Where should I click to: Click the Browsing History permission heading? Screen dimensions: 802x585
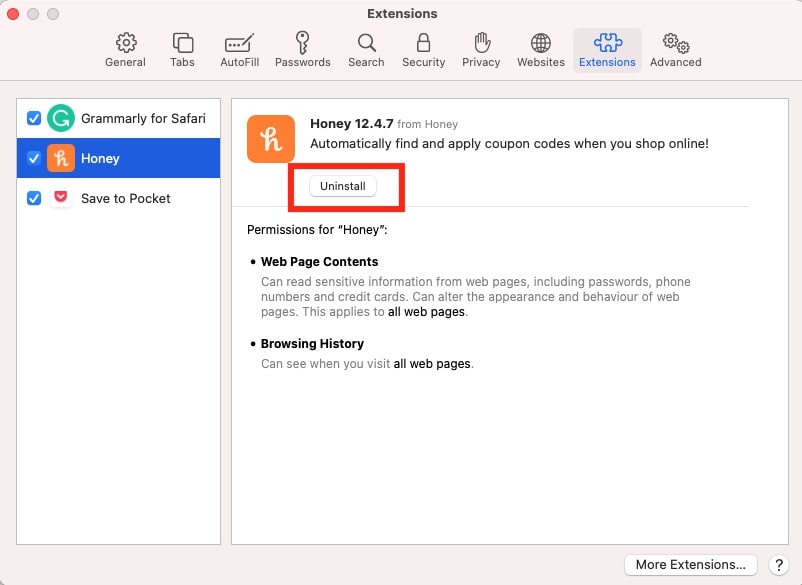[313, 344]
